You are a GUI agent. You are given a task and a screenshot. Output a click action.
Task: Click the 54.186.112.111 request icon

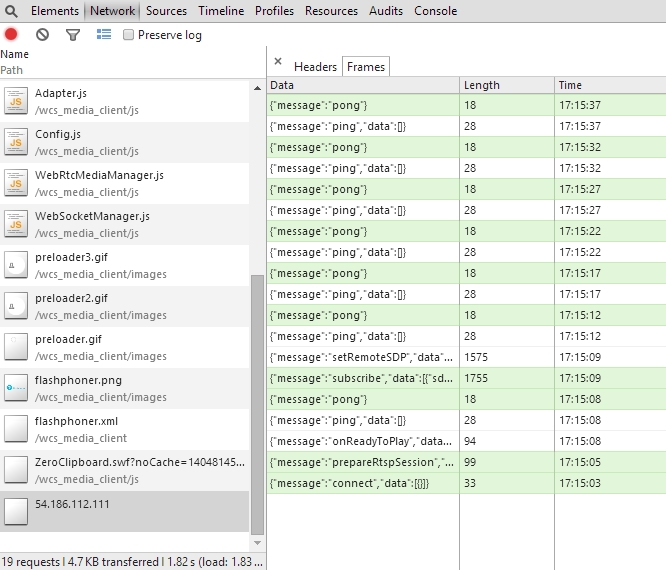16,511
